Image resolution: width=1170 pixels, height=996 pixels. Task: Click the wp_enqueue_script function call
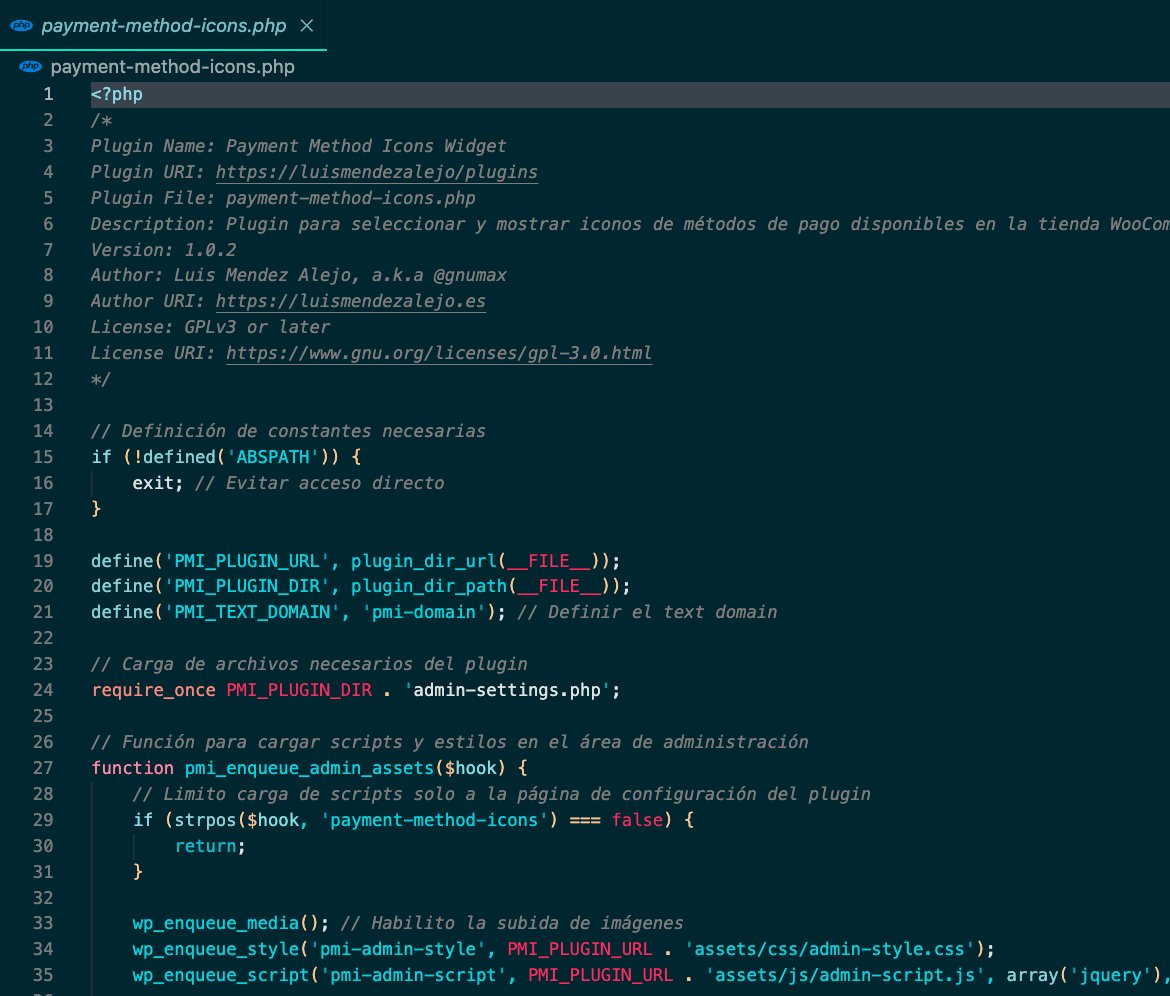pyautogui.click(x=221, y=975)
